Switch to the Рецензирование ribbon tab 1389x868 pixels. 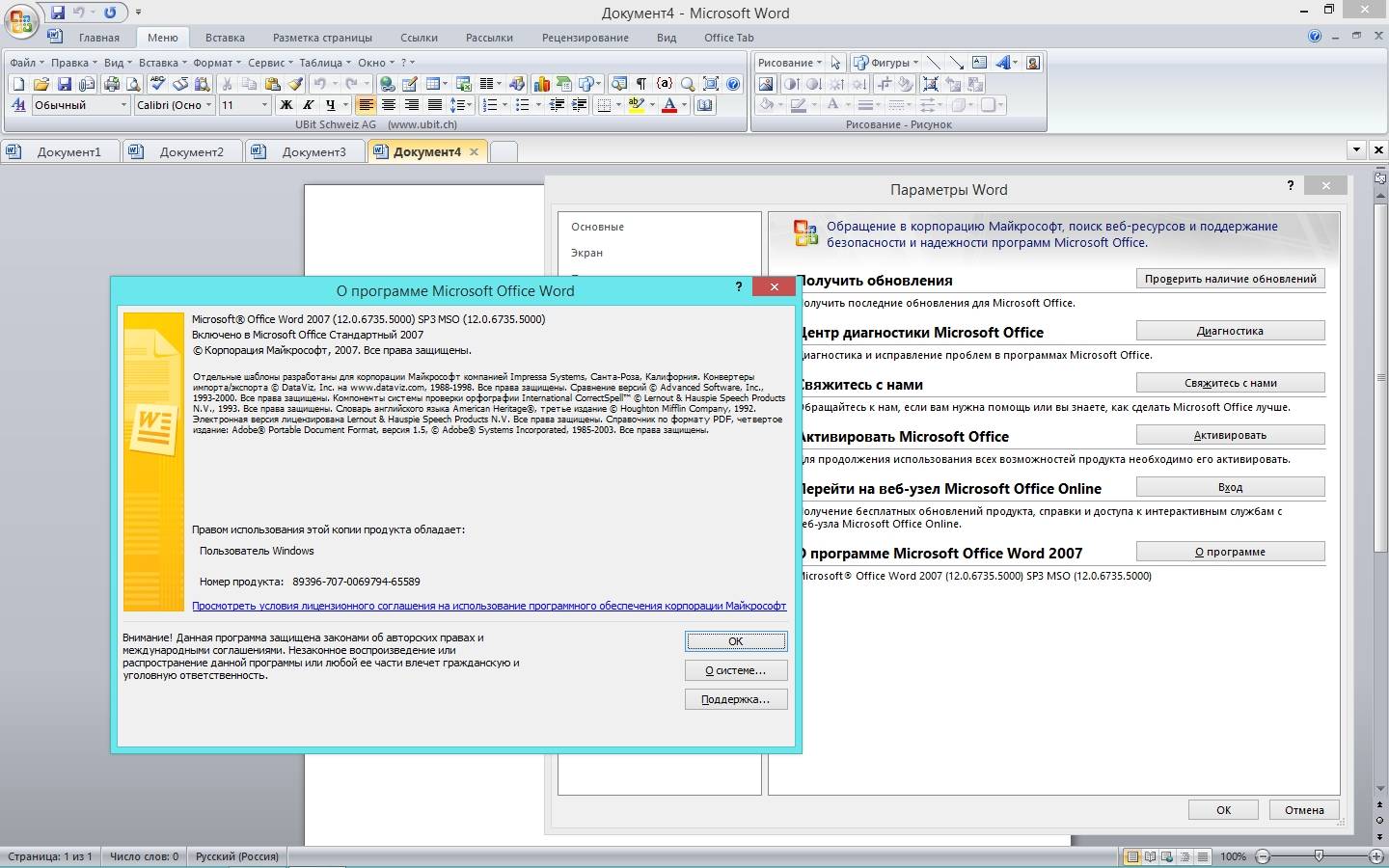(x=586, y=38)
